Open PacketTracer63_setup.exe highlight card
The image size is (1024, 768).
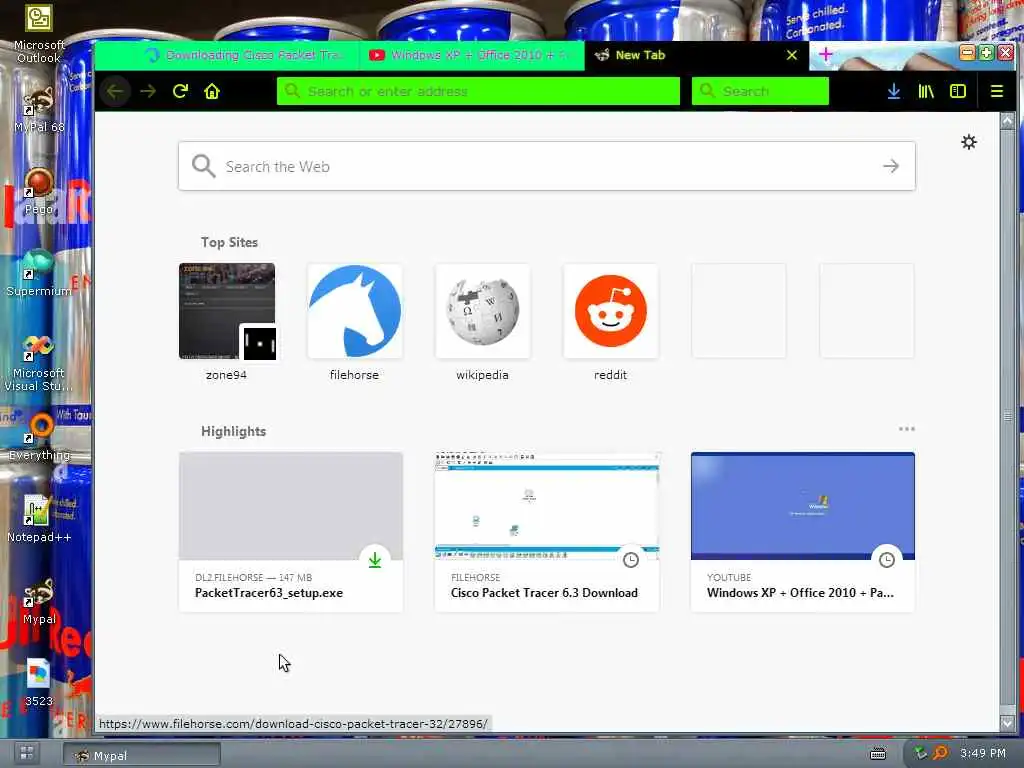291,532
